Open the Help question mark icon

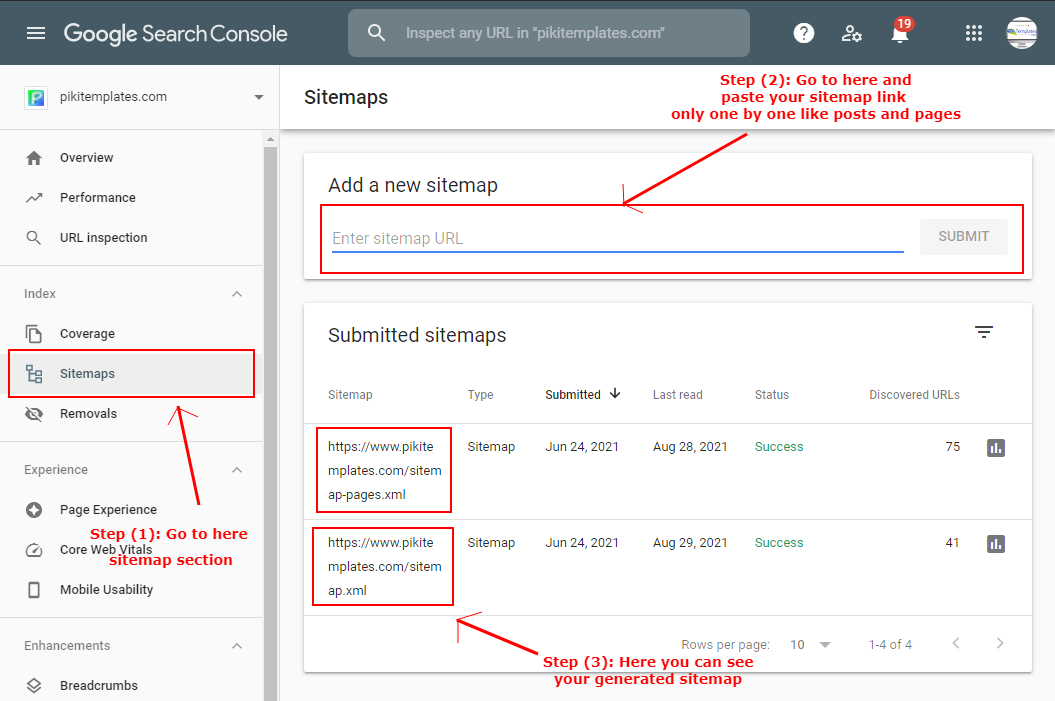coord(803,33)
